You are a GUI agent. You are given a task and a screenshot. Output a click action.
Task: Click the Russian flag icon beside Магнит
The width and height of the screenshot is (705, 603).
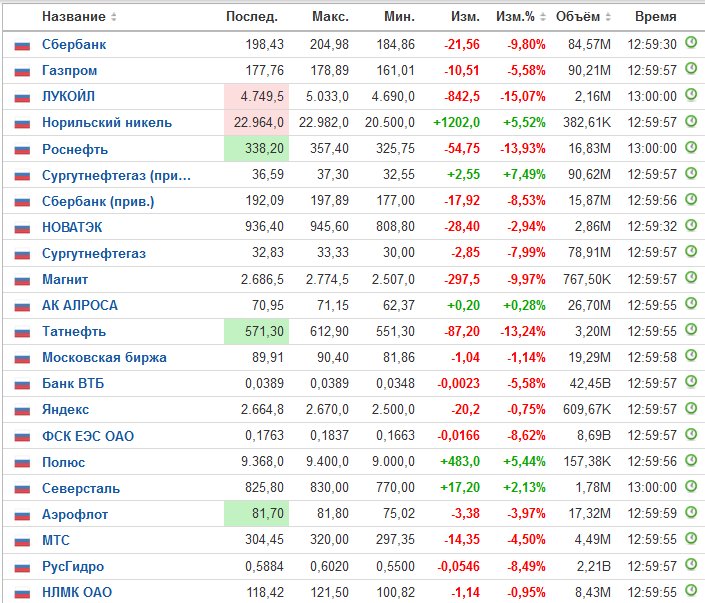coord(22,281)
